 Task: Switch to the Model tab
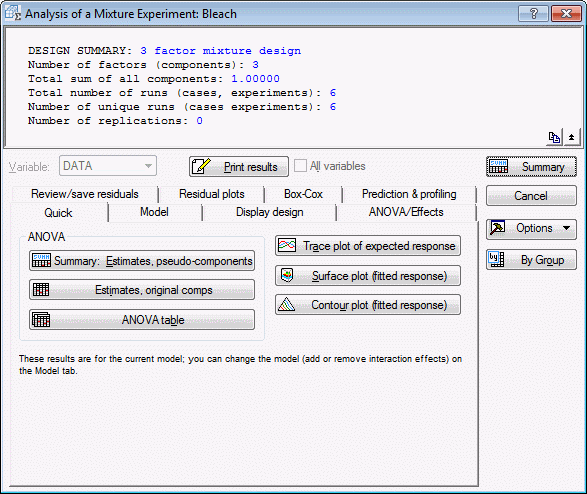pos(154,212)
